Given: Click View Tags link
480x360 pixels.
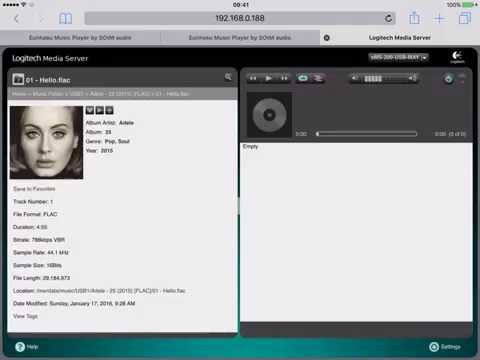Looking at the screenshot, I should (25, 316).
